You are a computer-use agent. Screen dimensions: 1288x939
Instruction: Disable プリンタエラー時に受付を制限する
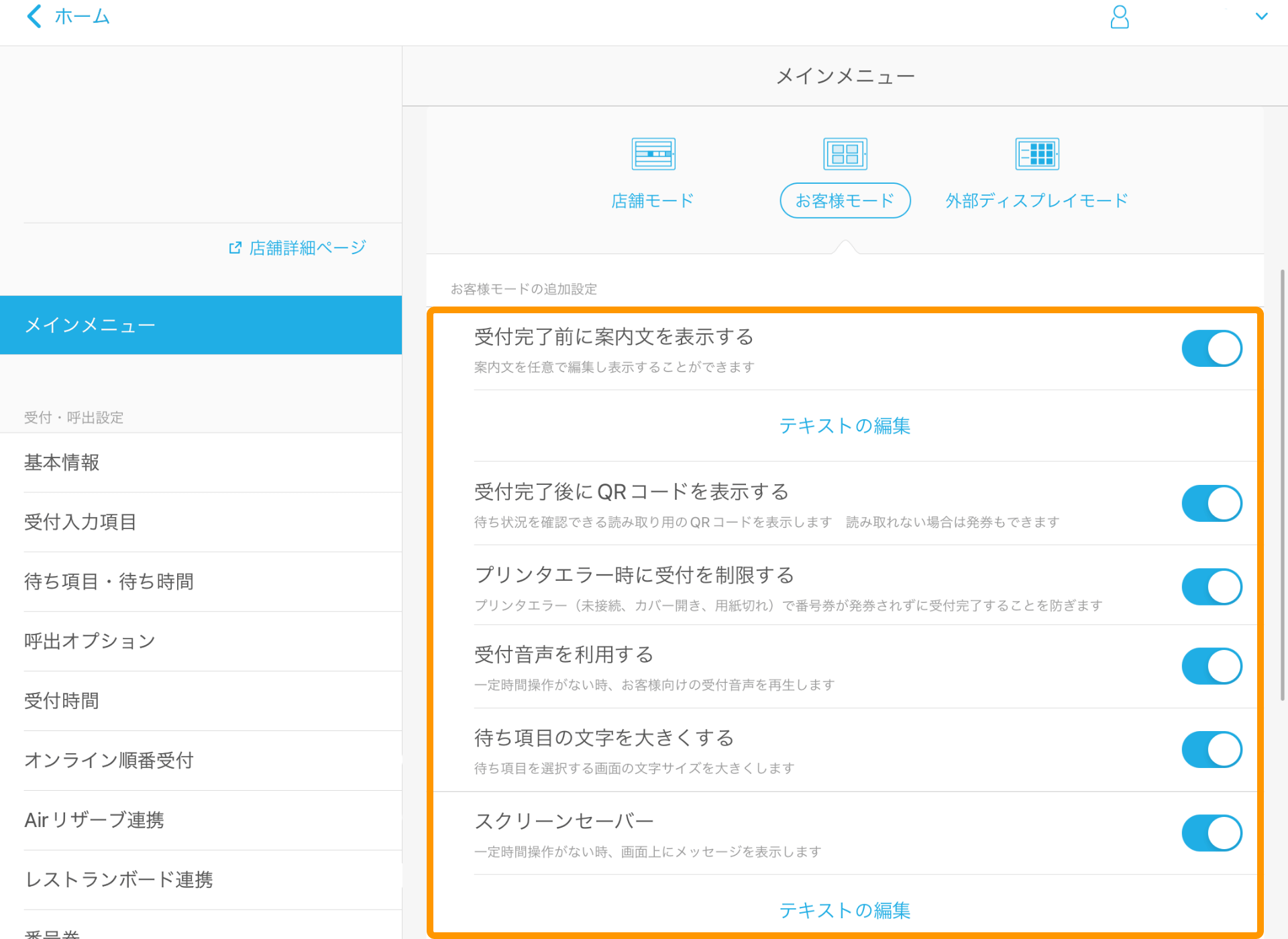point(1212,586)
